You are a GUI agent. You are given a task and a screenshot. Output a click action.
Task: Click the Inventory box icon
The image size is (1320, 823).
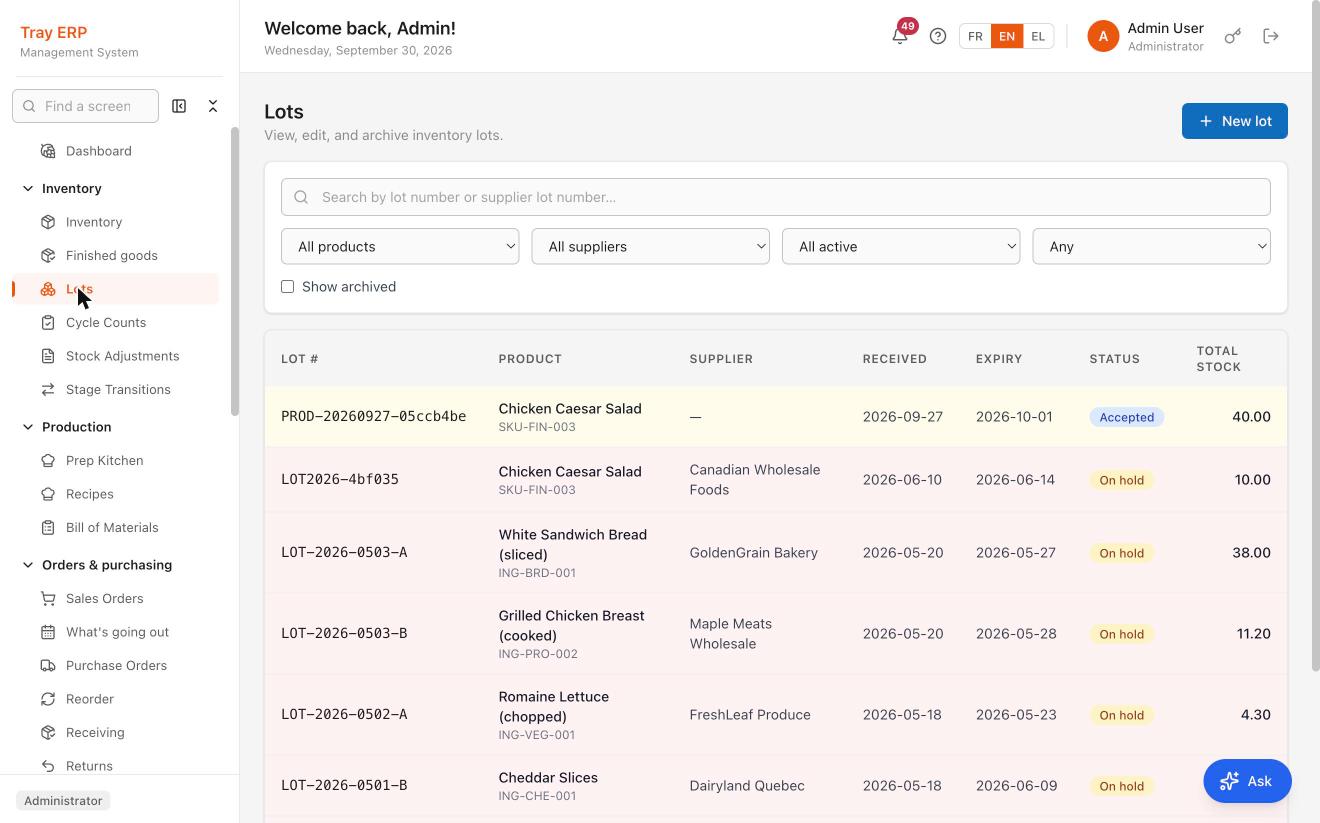pos(48,222)
